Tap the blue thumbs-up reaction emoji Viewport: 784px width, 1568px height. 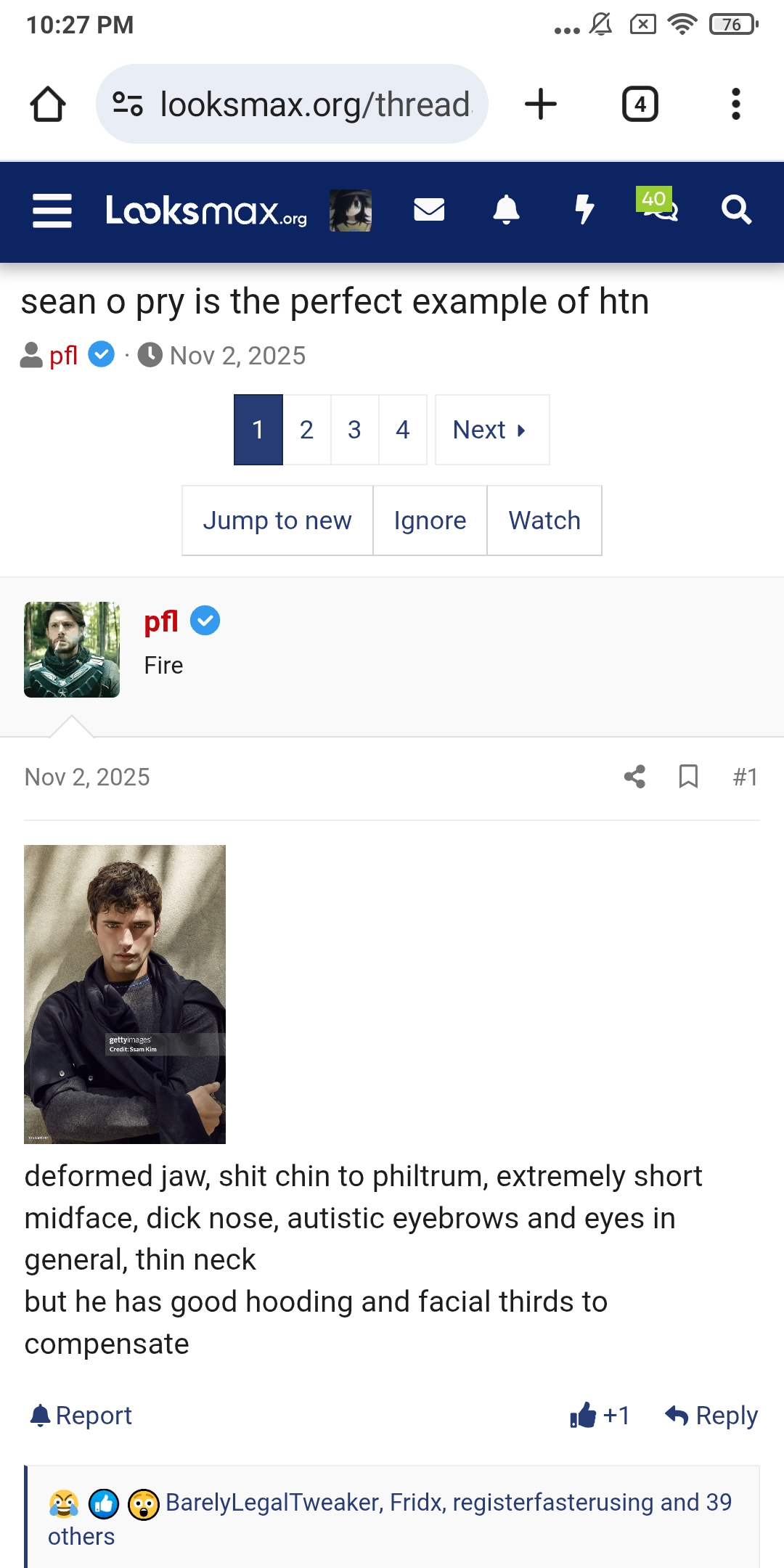[104, 1504]
